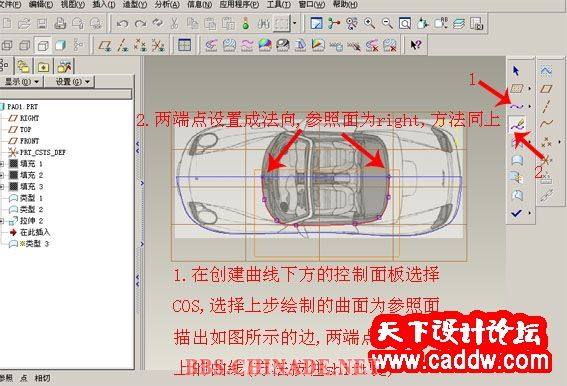Select the arrow pointer tool in right toolbar
Viewport: 567px width, 386px height.
(516, 71)
